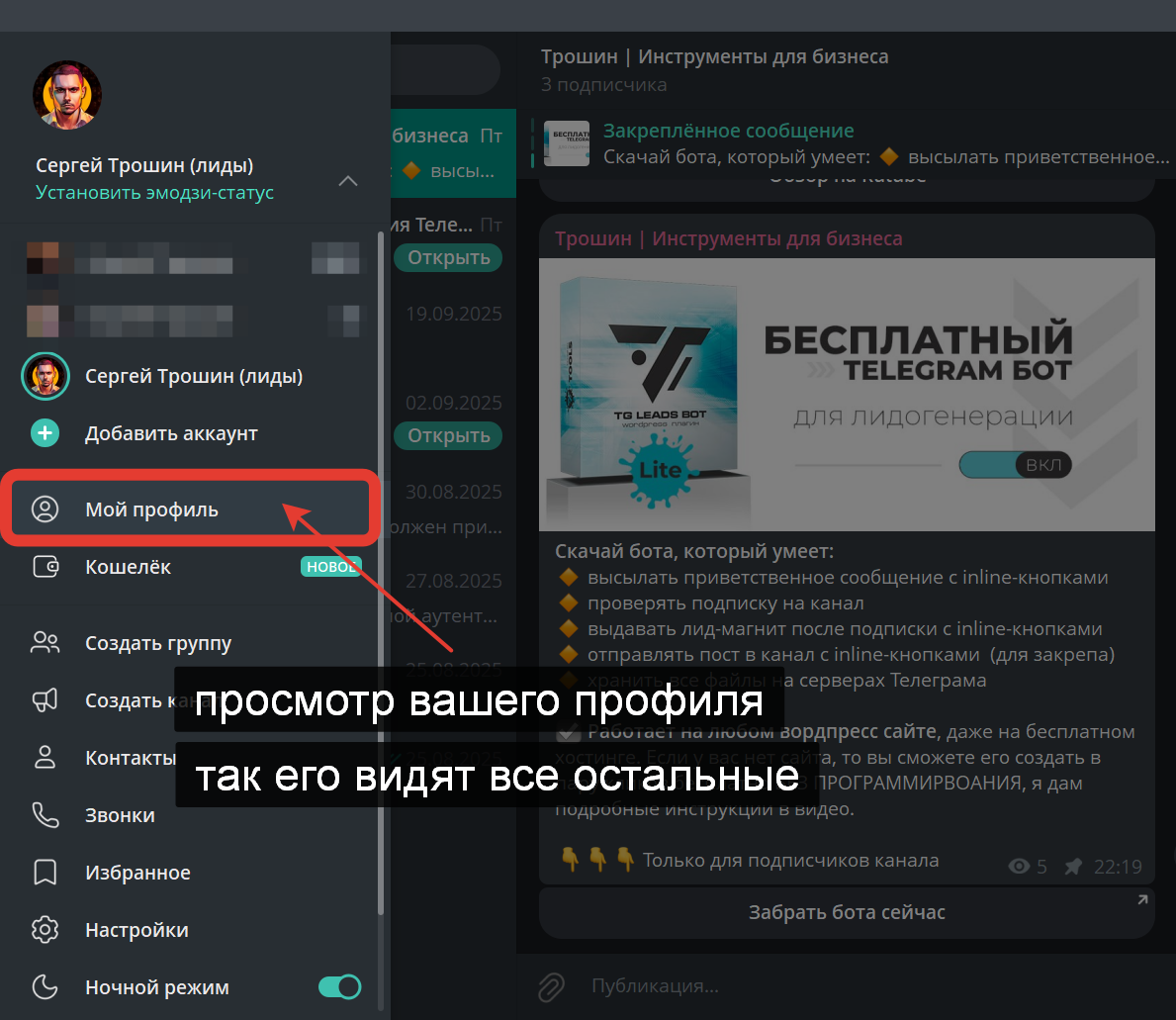Select My profile (Мой профиль) menu item
The image size is (1176, 1020).
point(190,510)
